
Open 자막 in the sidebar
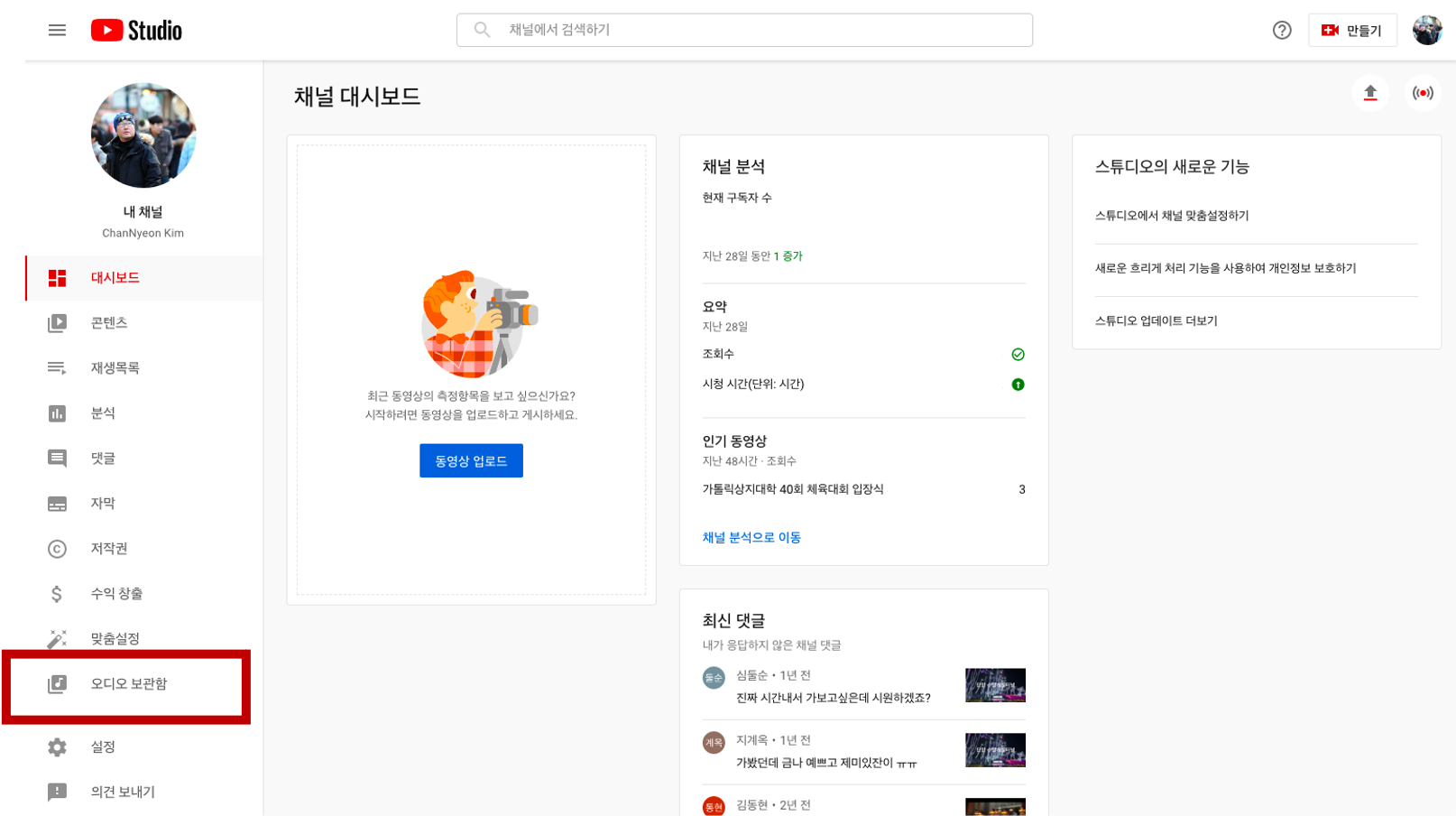click(x=144, y=504)
